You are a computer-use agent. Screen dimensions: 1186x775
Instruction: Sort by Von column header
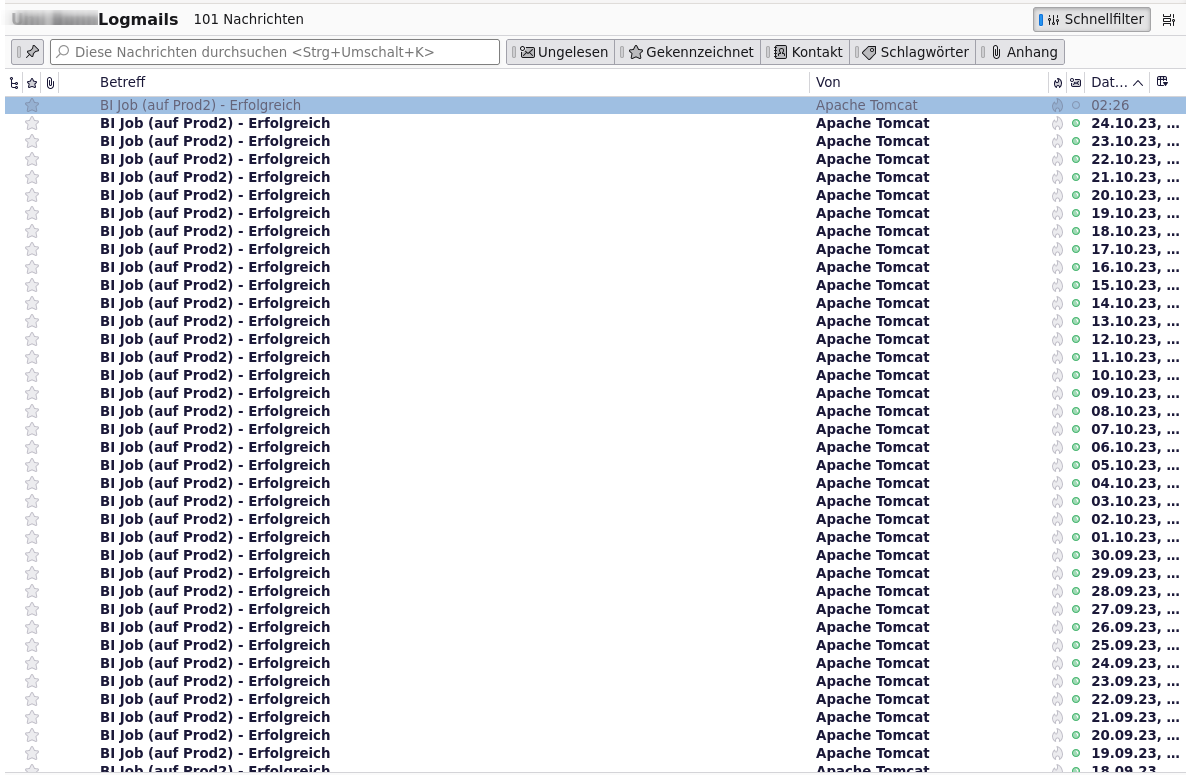(x=827, y=82)
